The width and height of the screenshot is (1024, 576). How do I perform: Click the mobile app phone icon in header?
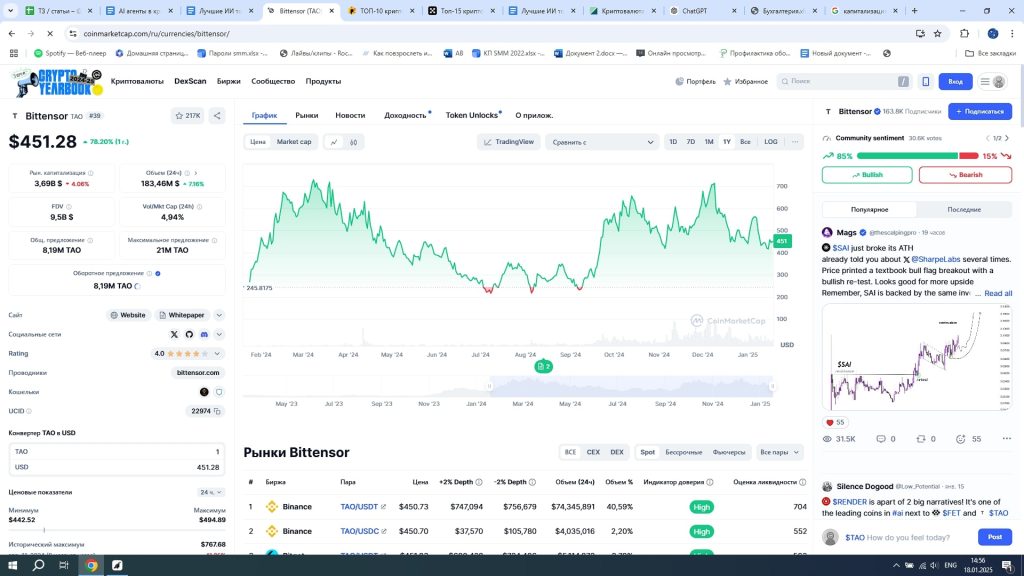(925, 82)
